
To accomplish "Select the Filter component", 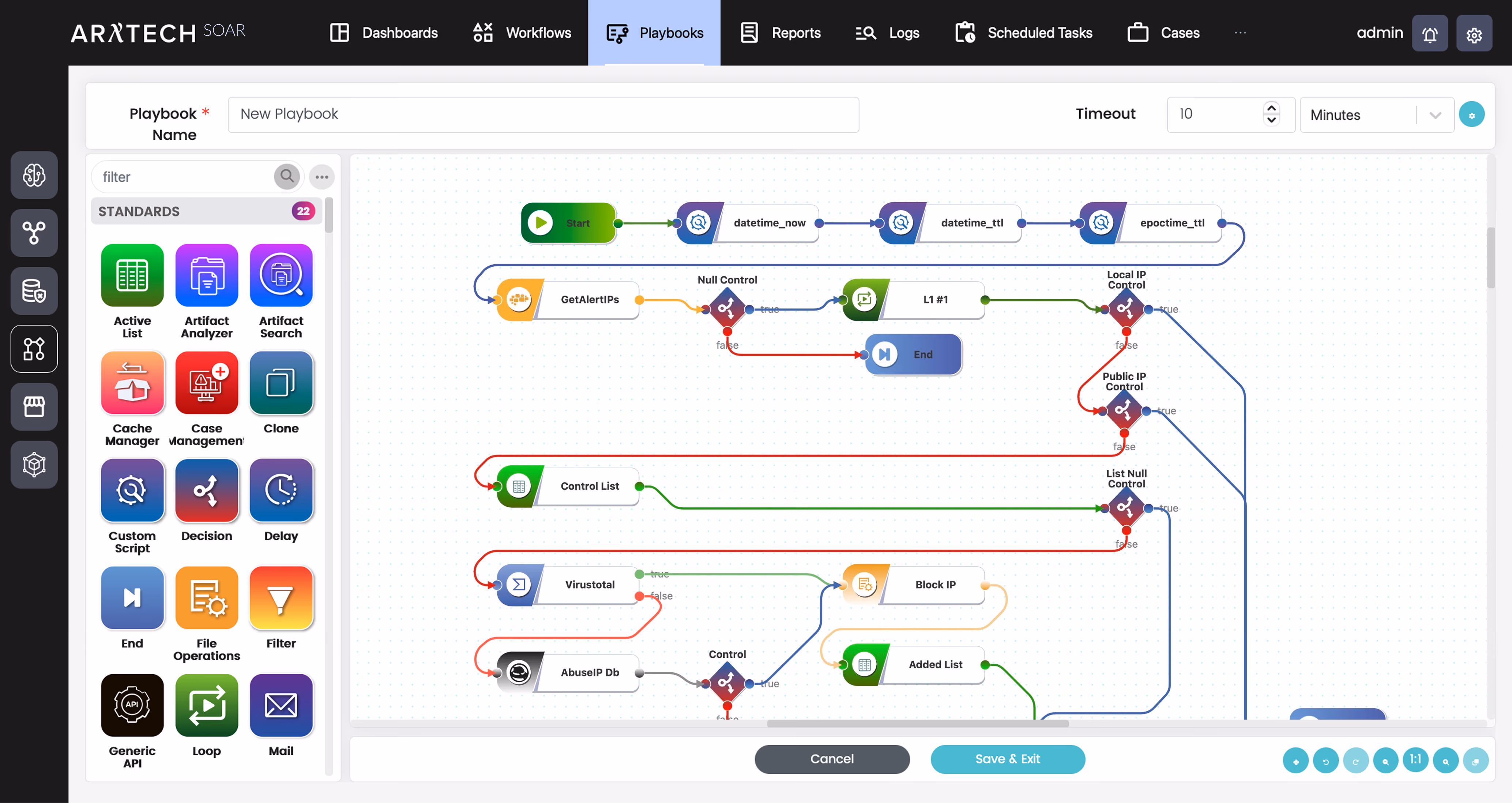I will pyautogui.click(x=281, y=597).
